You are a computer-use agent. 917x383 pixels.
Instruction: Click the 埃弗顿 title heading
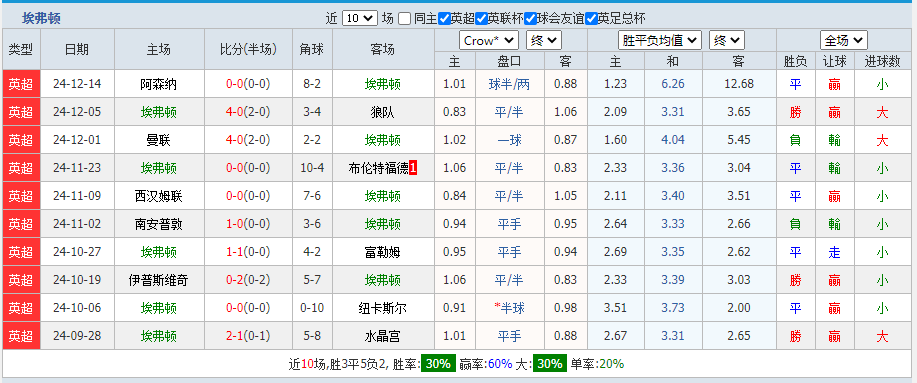pos(41,18)
